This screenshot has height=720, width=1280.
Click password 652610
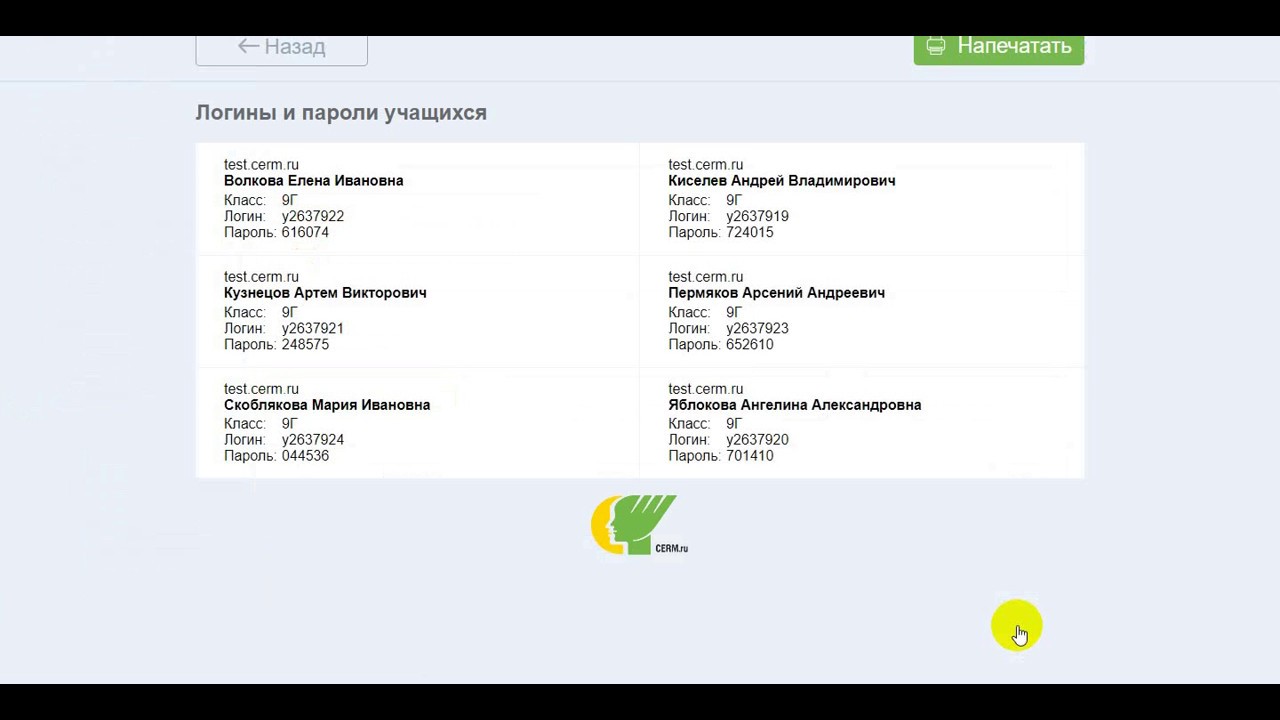tap(749, 344)
